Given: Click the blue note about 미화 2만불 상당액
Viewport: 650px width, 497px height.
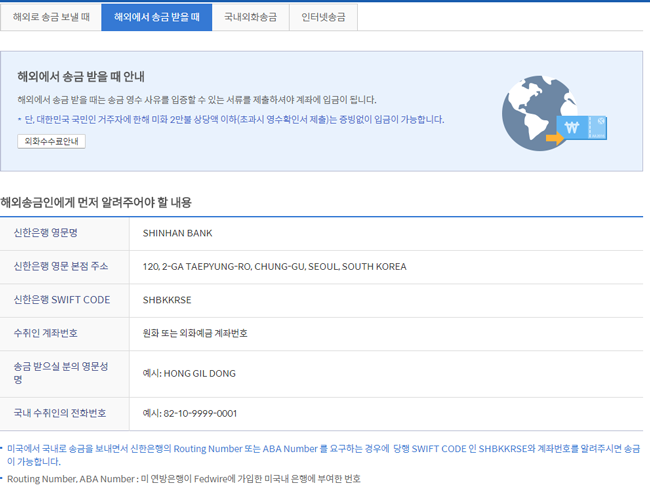Looking at the screenshot, I should (x=234, y=120).
